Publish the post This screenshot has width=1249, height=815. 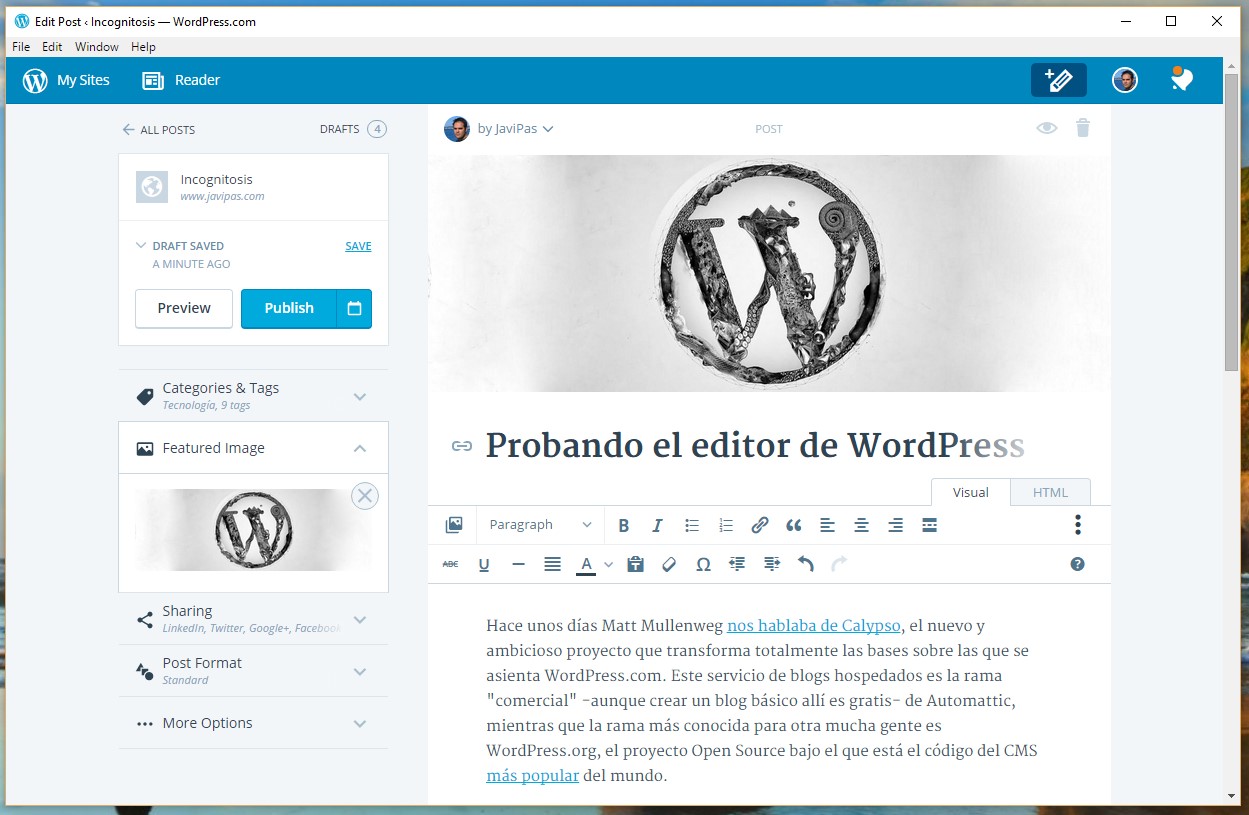click(289, 308)
